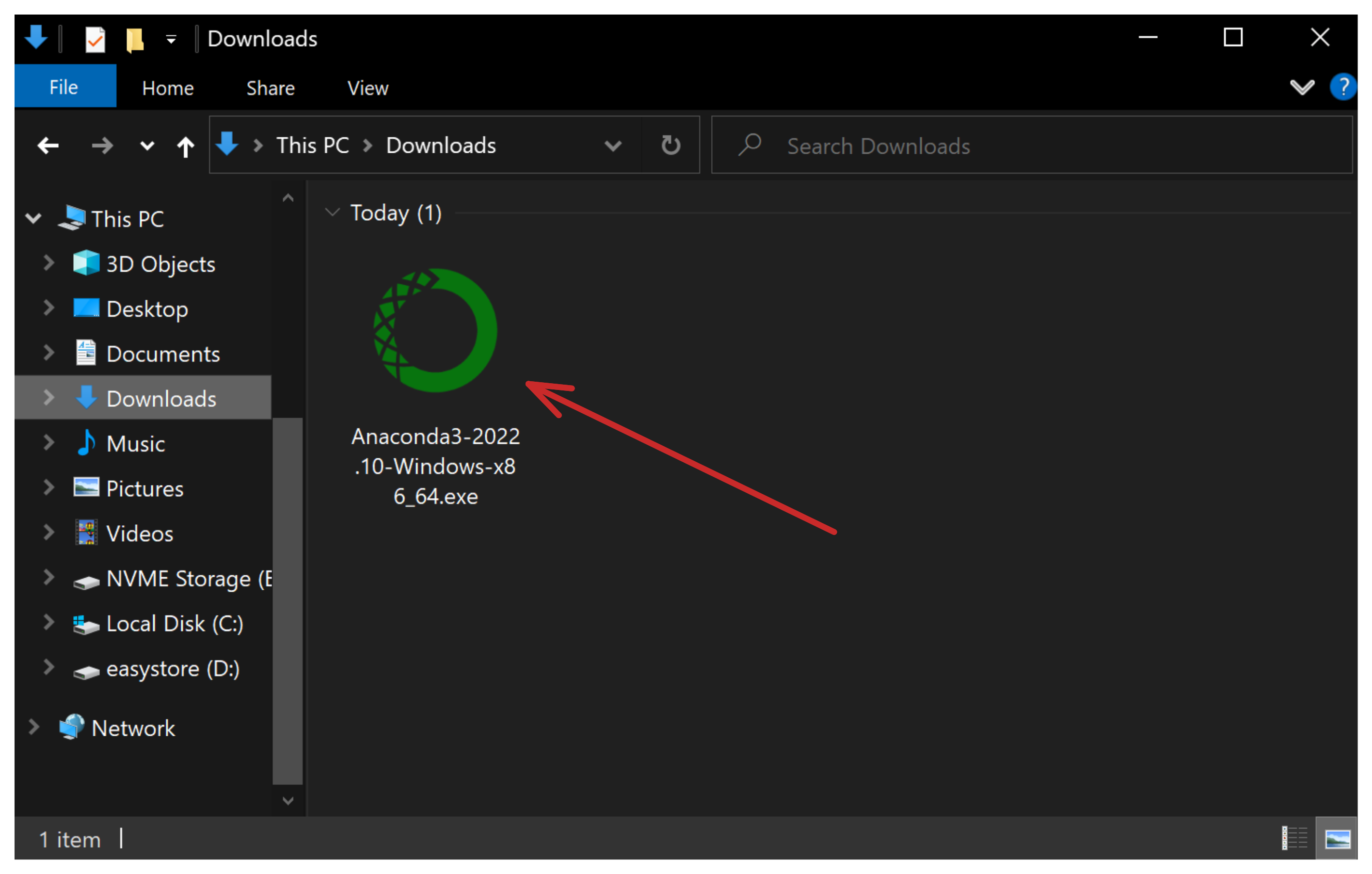
Task: Maximize the Downloads window
Action: point(1233,38)
